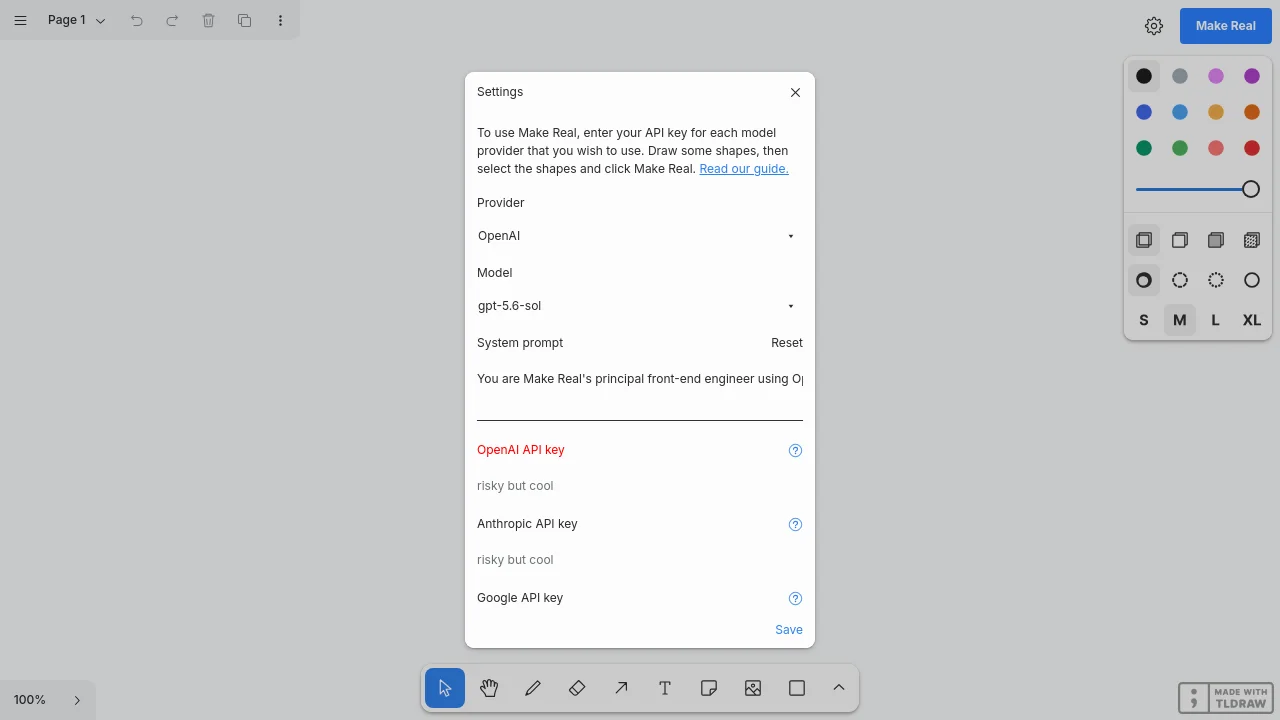Open the main hamburger menu

click(x=20, y=20)
